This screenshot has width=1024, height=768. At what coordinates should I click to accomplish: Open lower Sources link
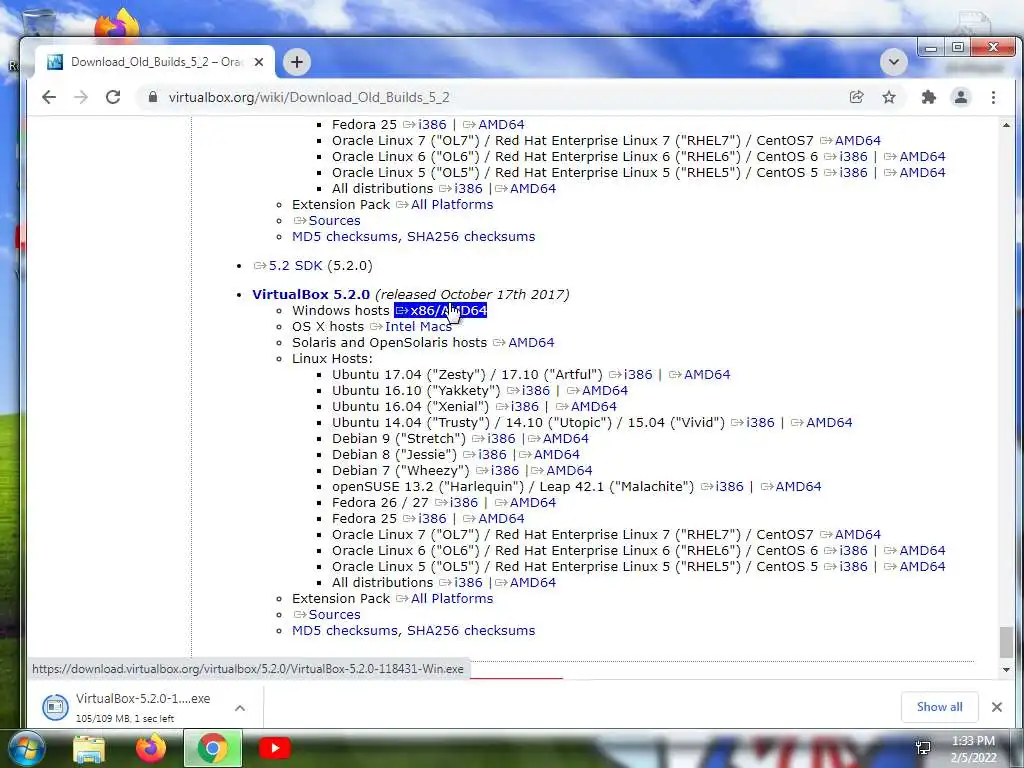pyautogui.click(x=327, y=615)
